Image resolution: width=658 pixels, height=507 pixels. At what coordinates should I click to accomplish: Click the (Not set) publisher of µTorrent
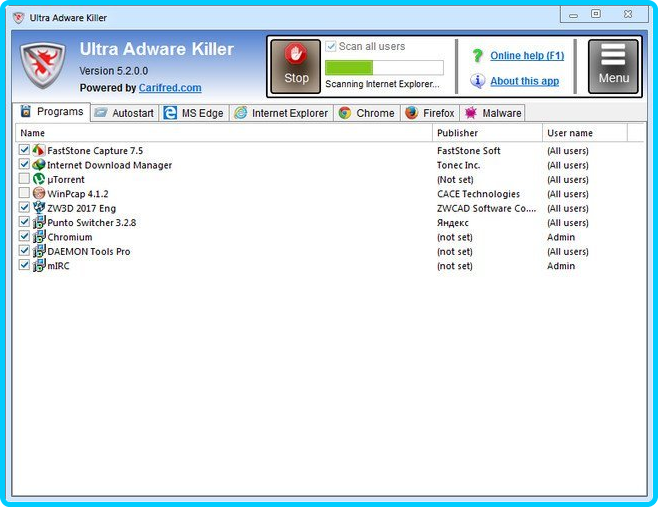455,180
